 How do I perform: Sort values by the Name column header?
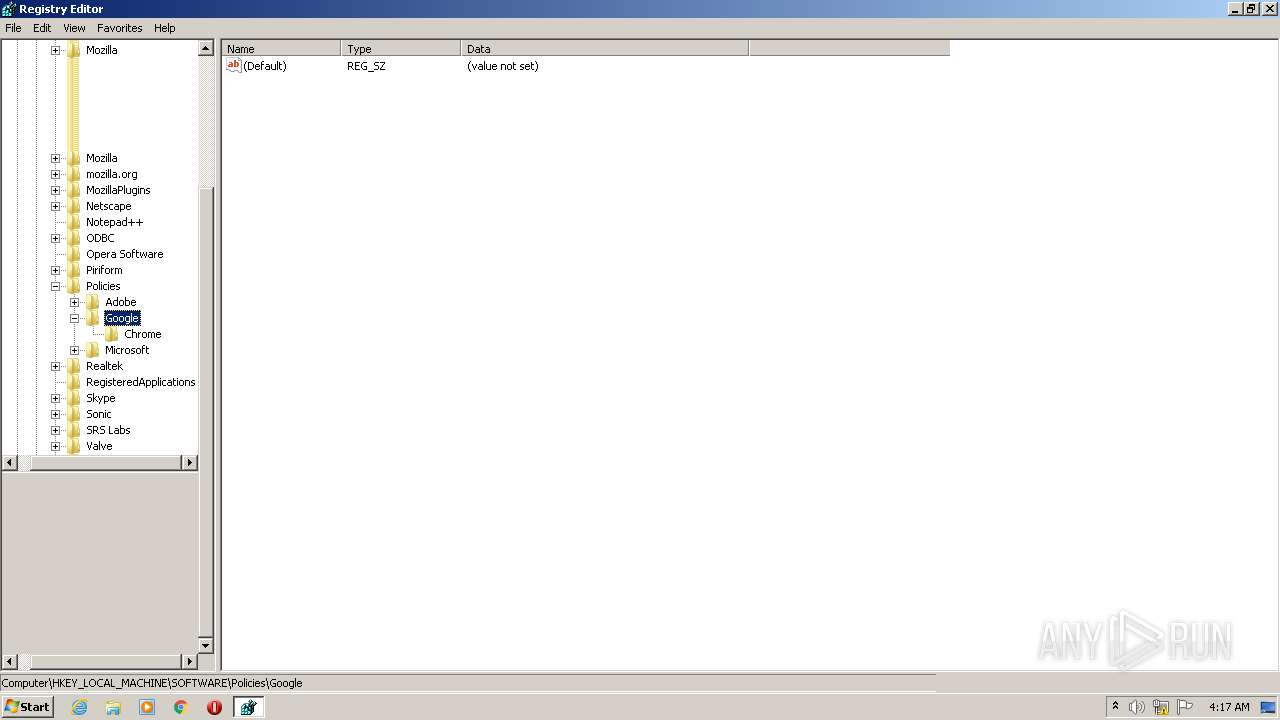point(281,48)
